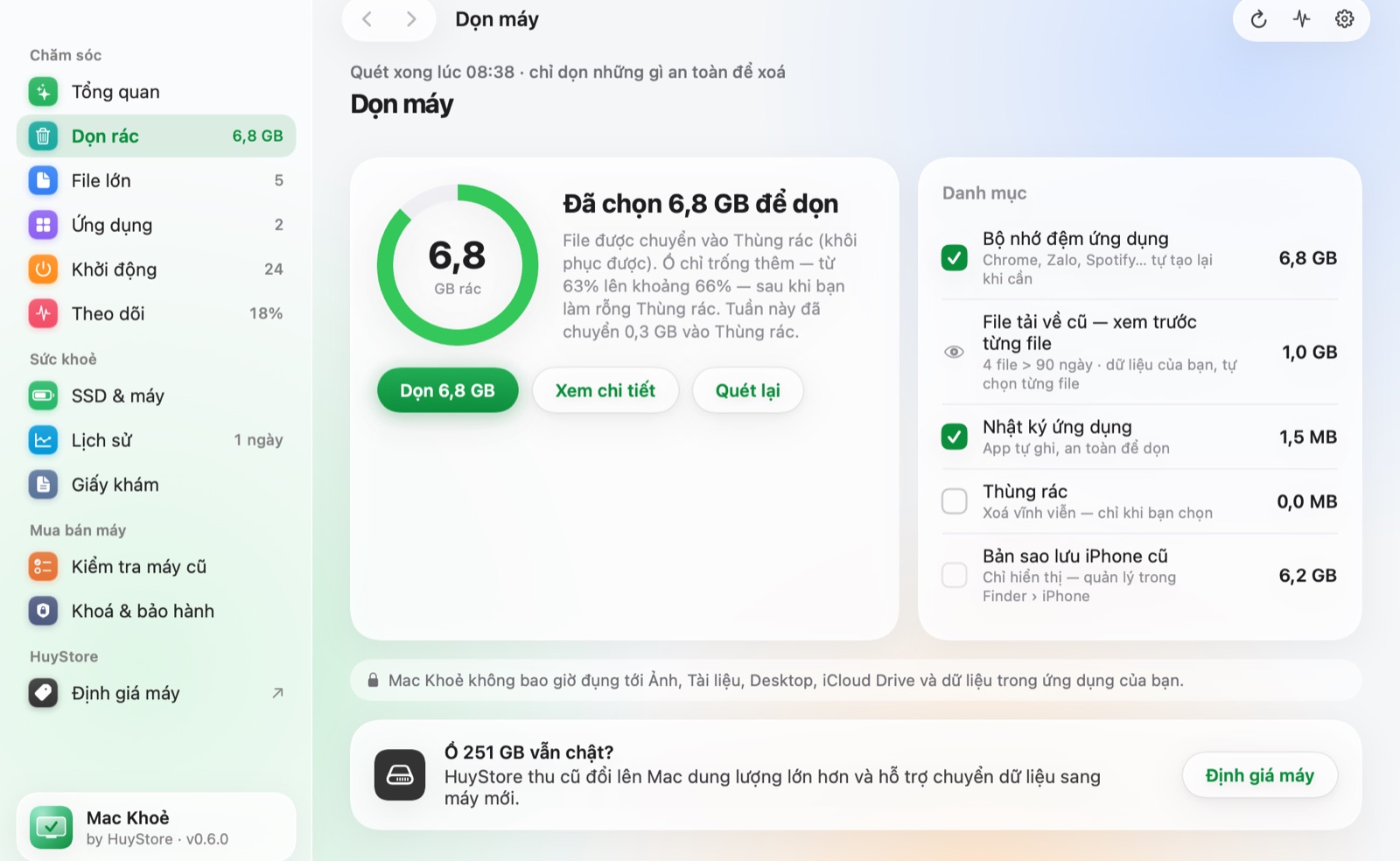1400x861 pixels.
Task: Go forward with the right chevron
Action: [x=411, y=19]
